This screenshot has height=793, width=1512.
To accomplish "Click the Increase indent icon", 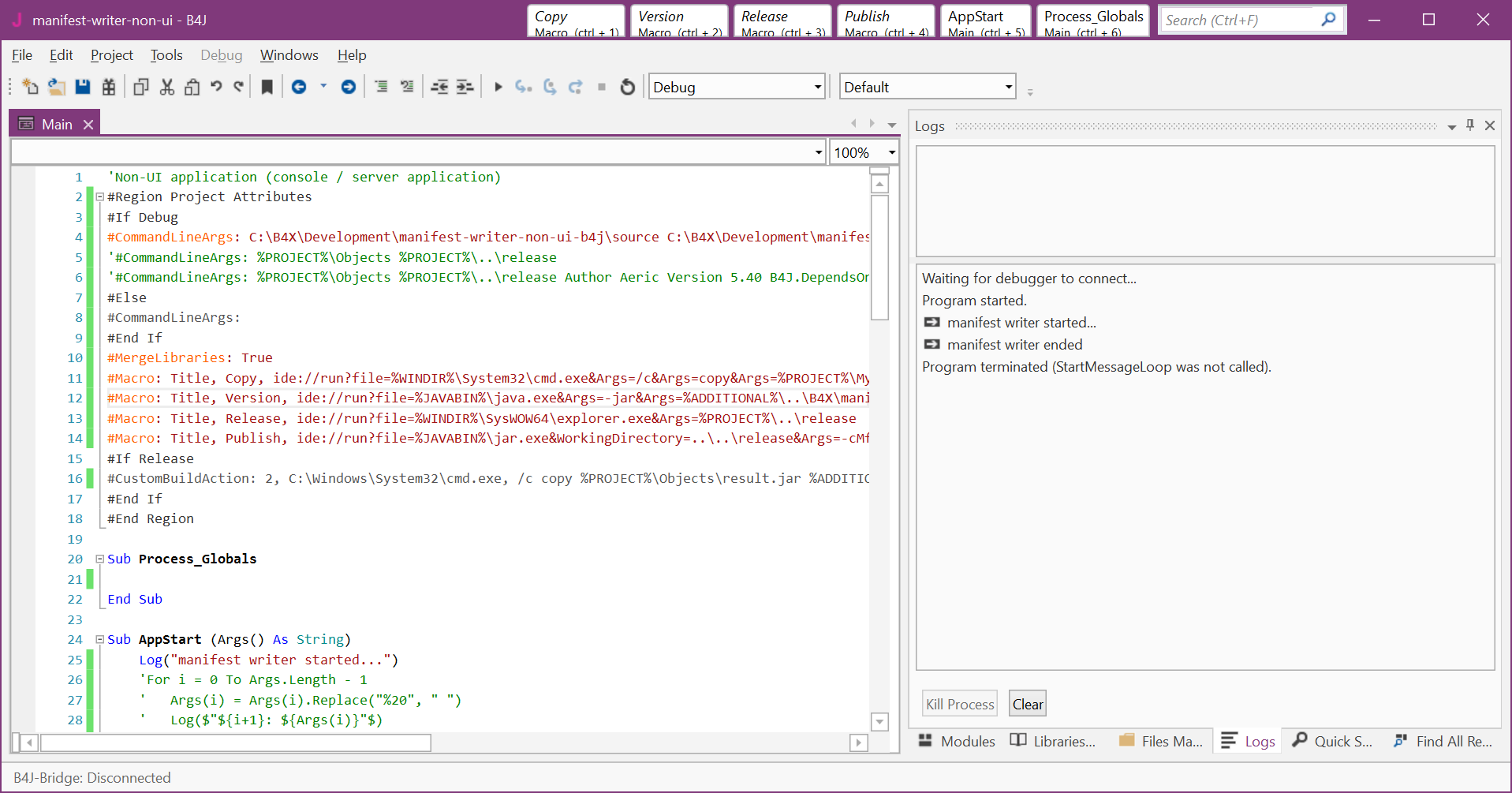I will point(465,87).
